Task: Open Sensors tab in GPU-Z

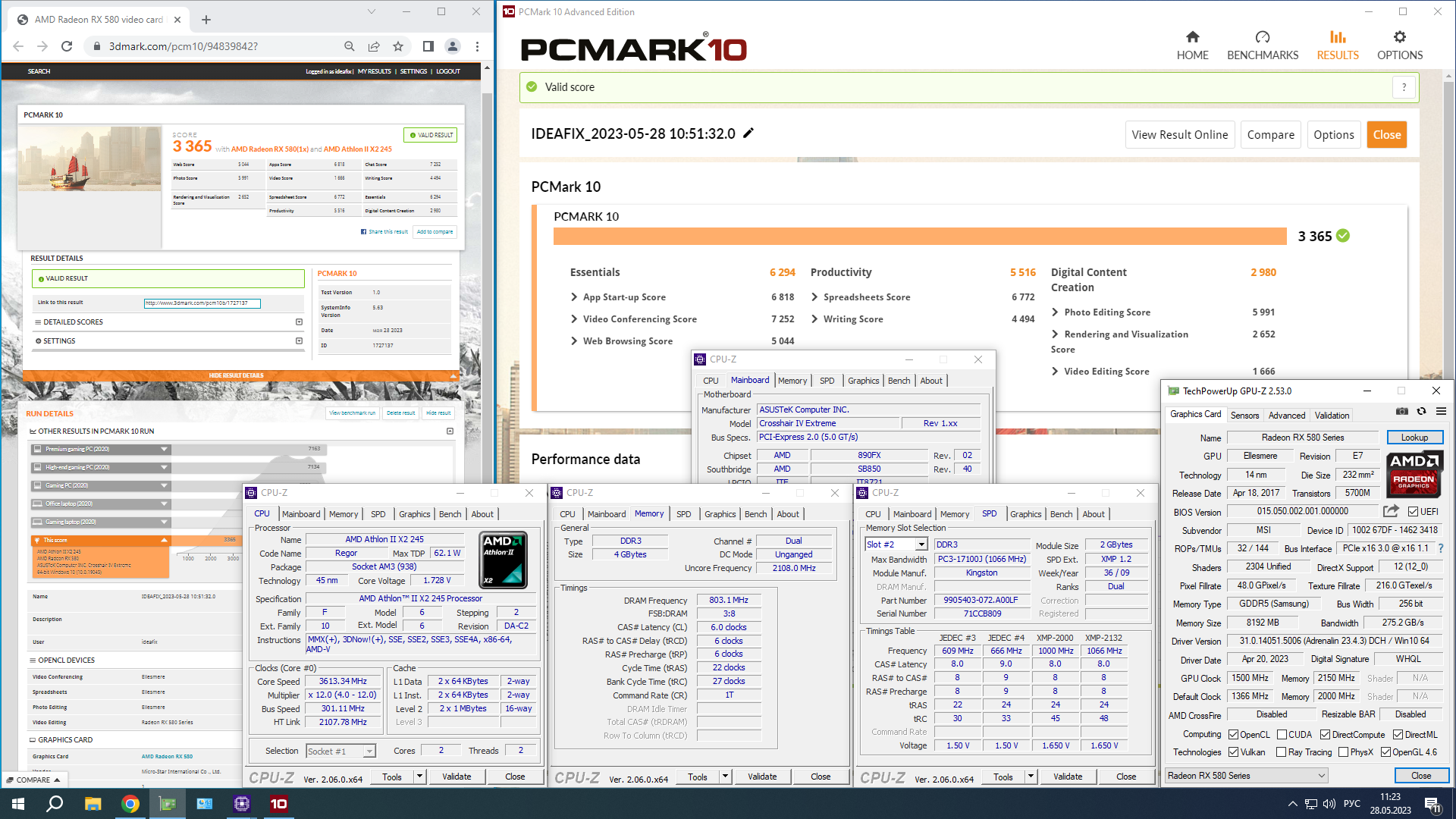Action: point(1244,416)
